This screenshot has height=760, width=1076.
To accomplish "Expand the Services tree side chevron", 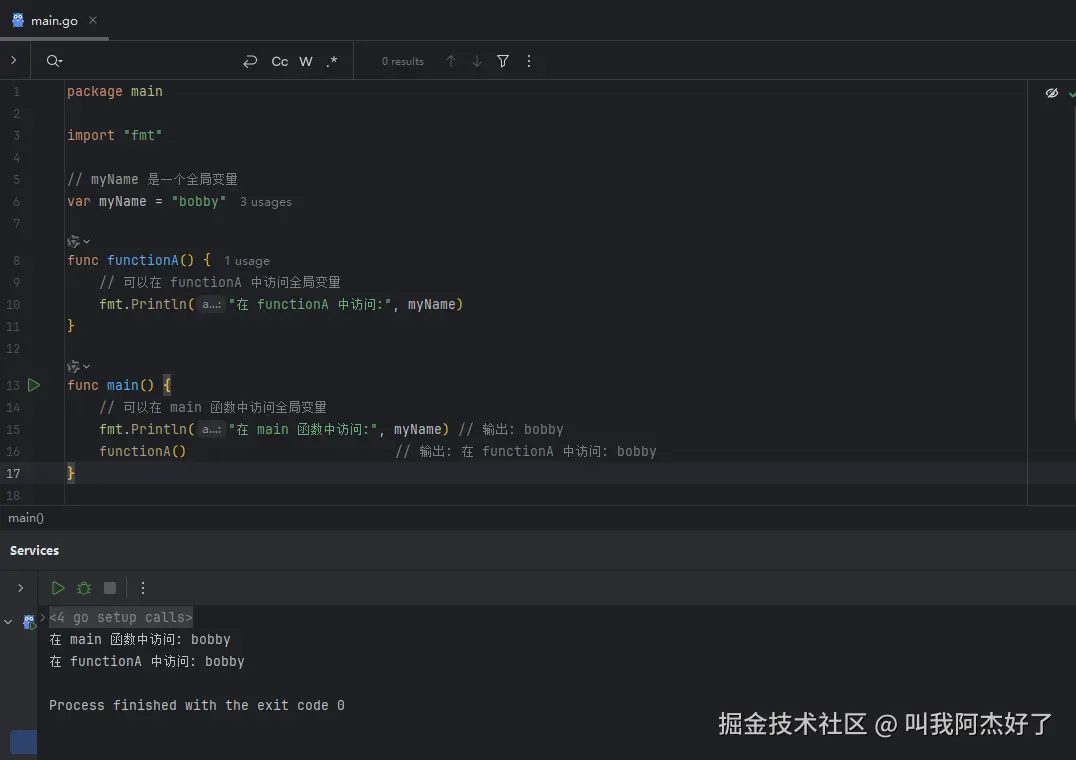I will click(x=21, y=588).
